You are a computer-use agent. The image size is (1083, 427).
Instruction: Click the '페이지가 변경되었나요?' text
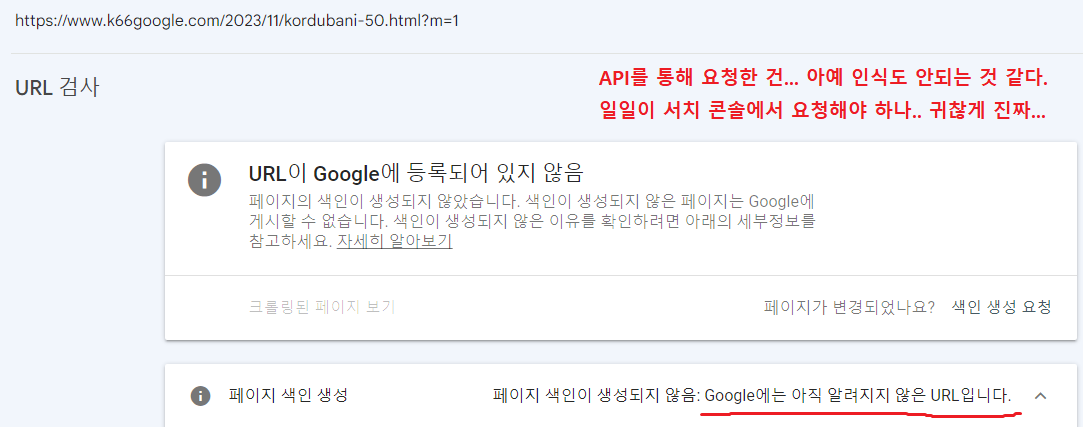[x=850, y=307]
